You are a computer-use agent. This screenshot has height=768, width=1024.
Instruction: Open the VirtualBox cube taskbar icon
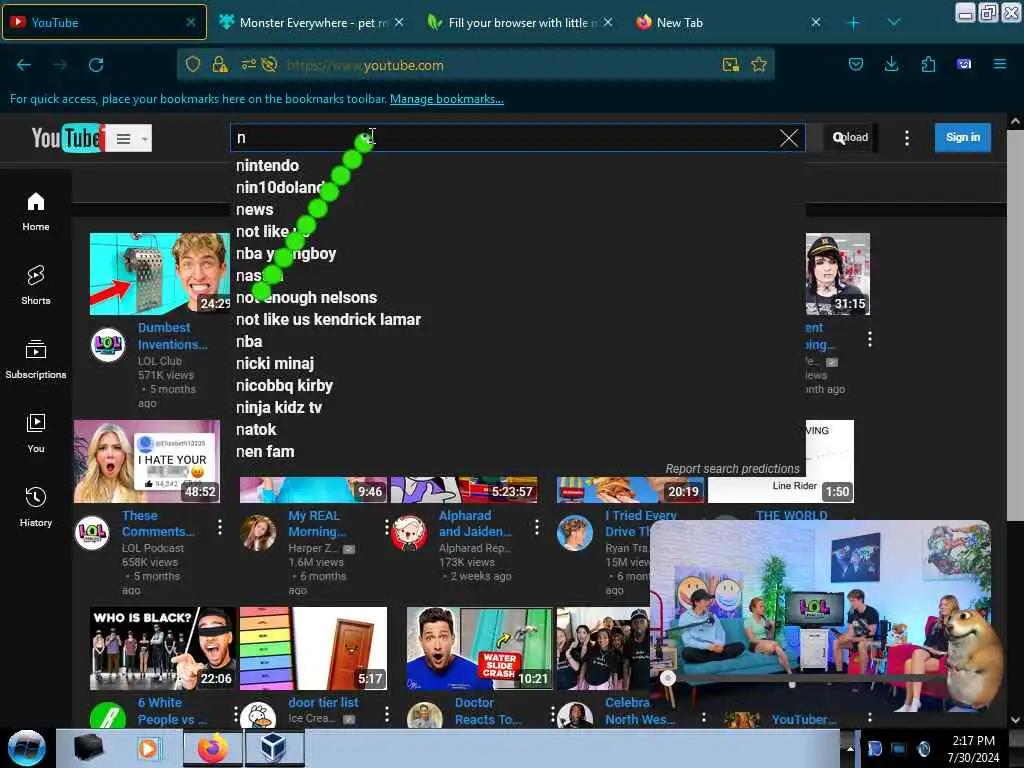(274, 748)
